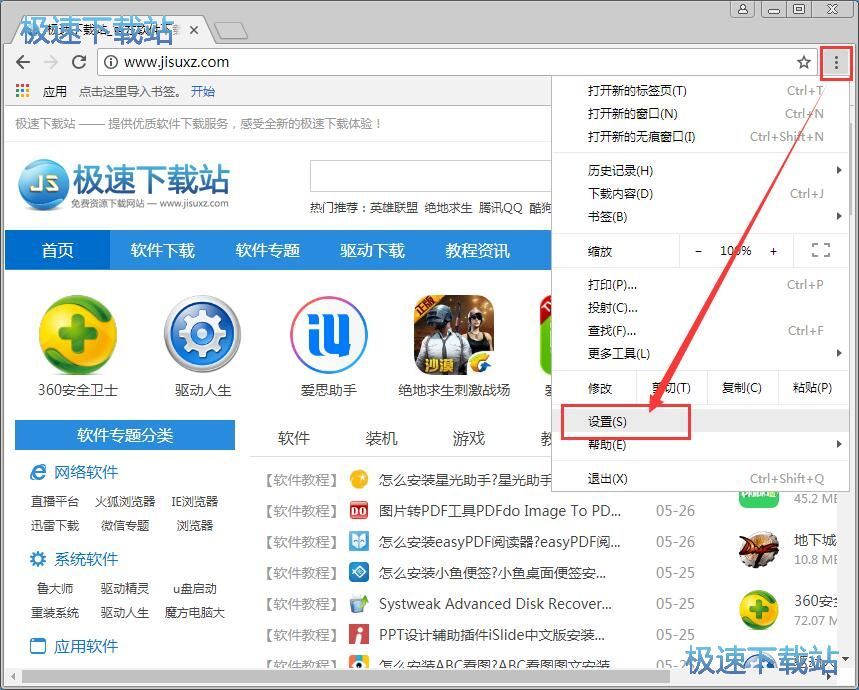Open article 图片转PDF工具PDFdo Image To PD...

tap(500, 511)
